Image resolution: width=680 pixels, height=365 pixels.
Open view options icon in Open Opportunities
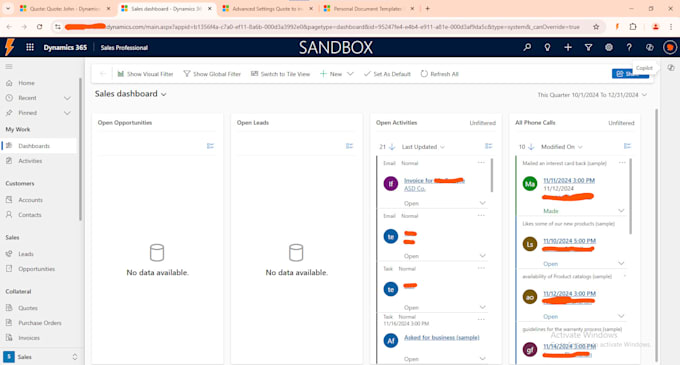pyautogui.click(x=210, y=146)
